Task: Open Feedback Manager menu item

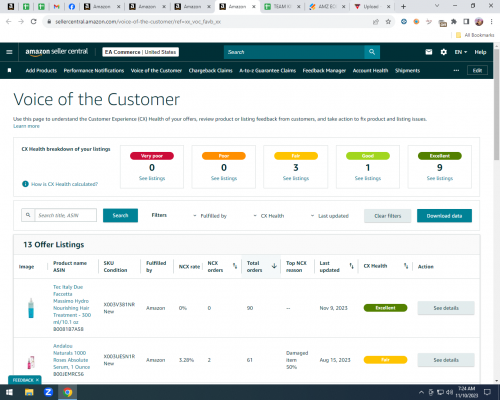Action: [x=324, y=70]
